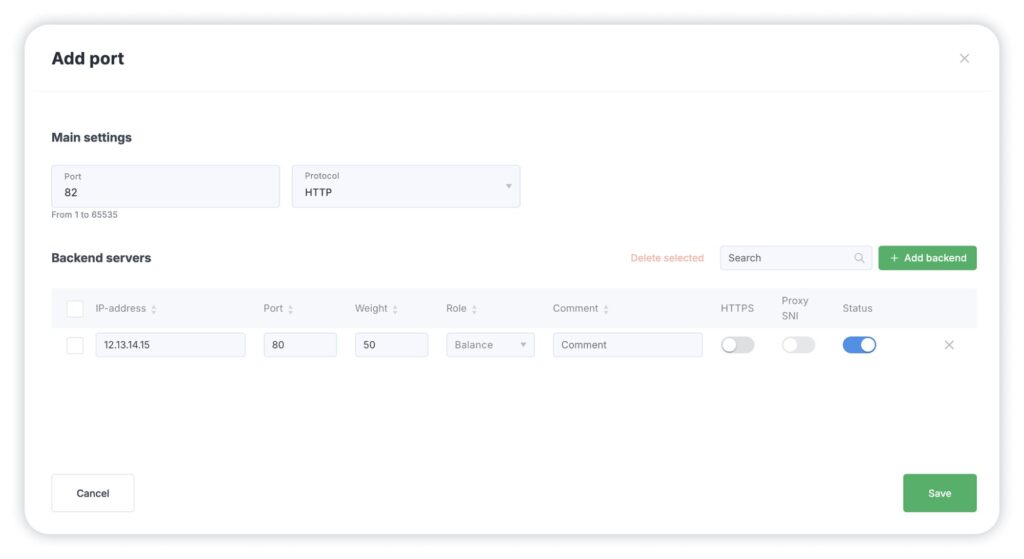
Task: Enable the HTTPS toggle for backend
Action: pos(737,345)
